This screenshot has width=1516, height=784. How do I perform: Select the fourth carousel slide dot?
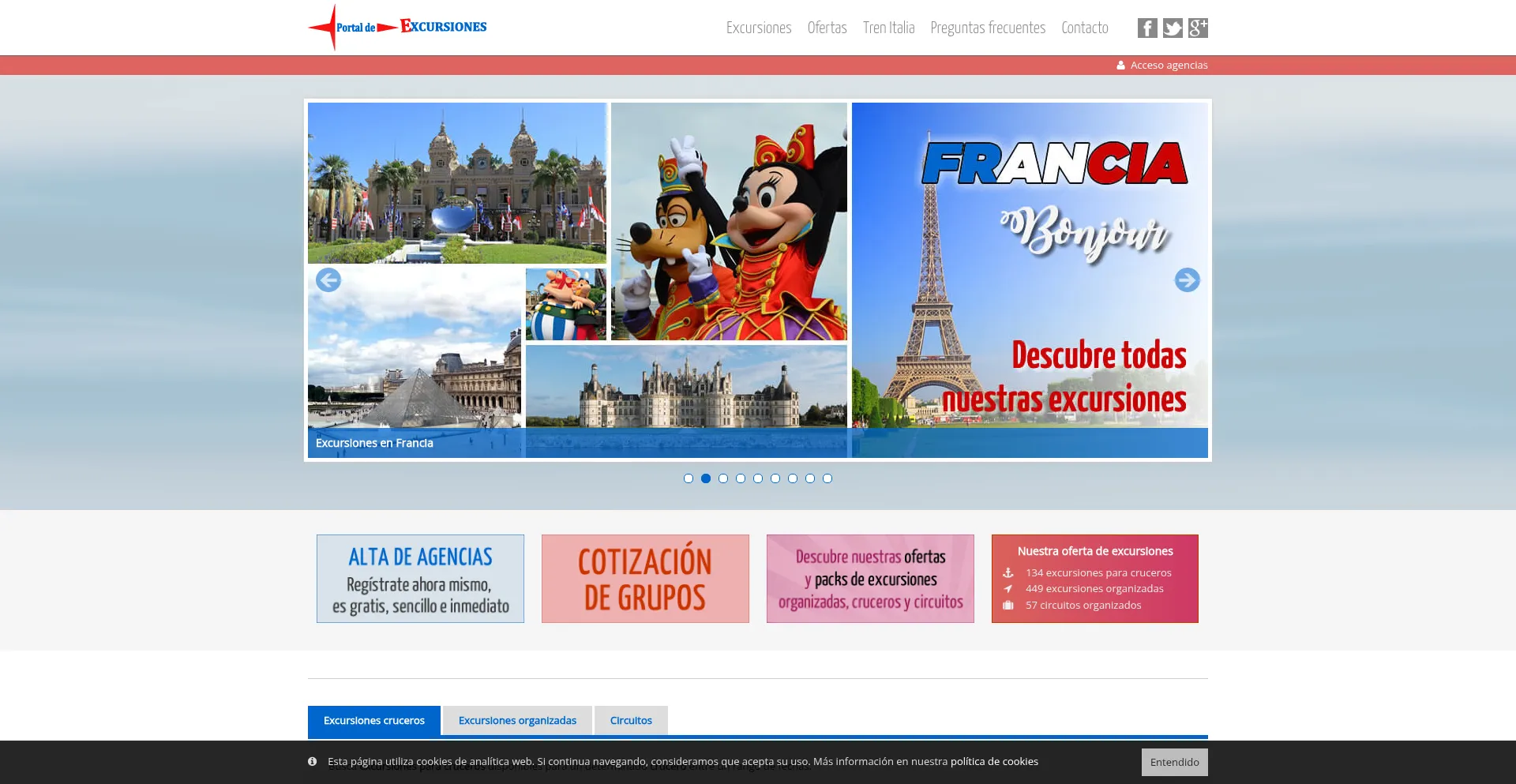coord(741,478)
